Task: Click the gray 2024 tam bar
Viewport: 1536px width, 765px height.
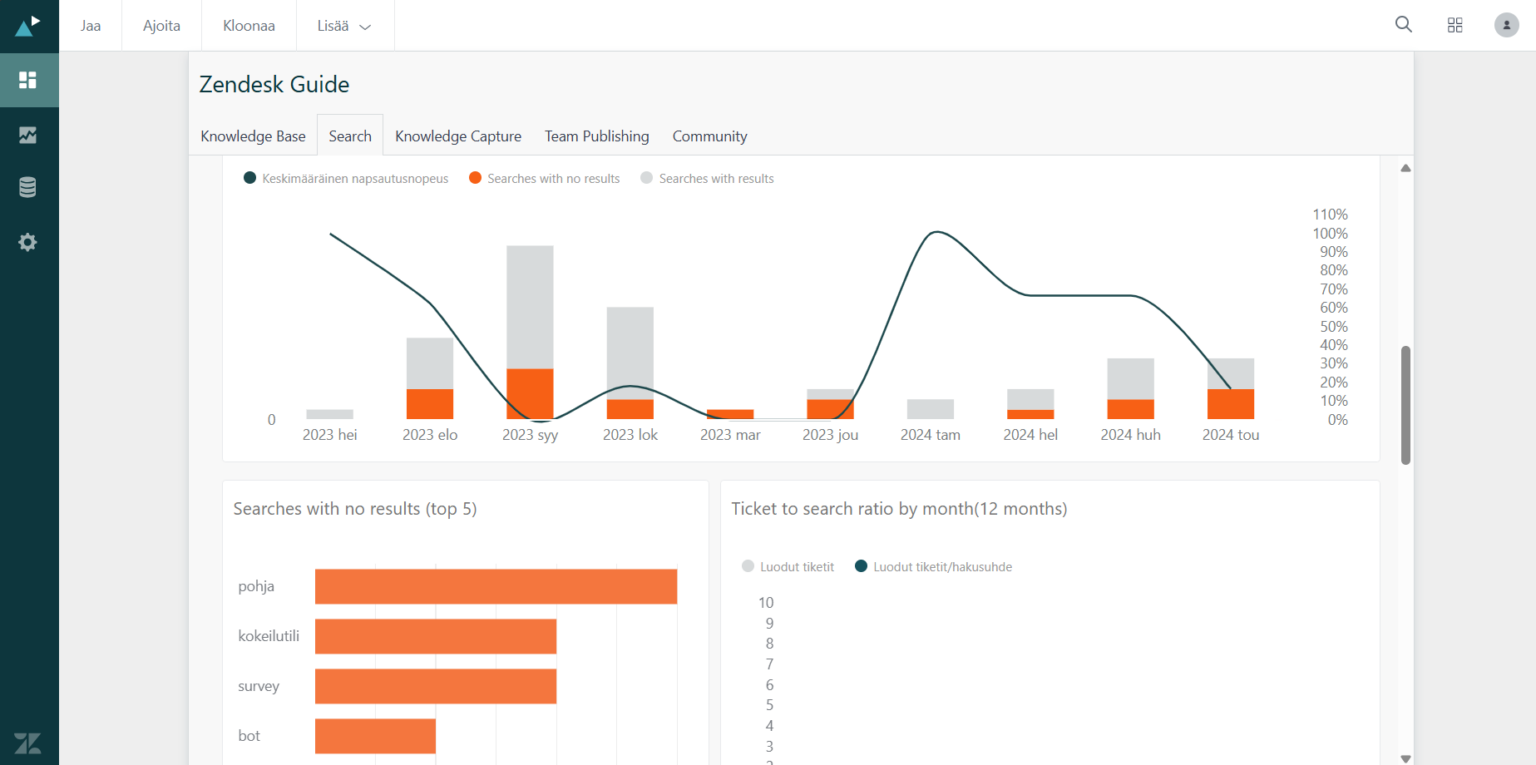Action: tap(930, 409)
